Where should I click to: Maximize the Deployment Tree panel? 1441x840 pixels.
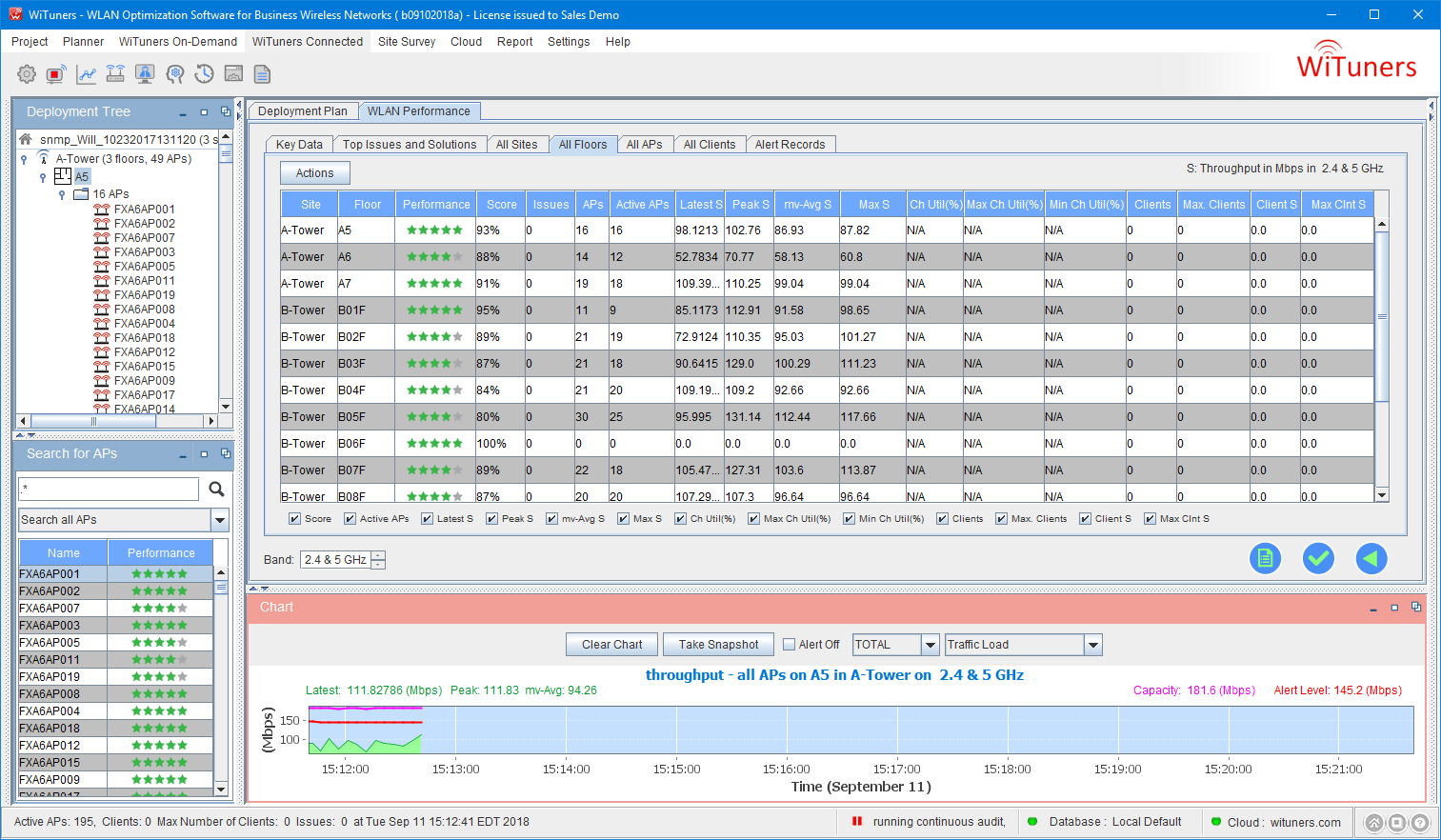point(204,112)
